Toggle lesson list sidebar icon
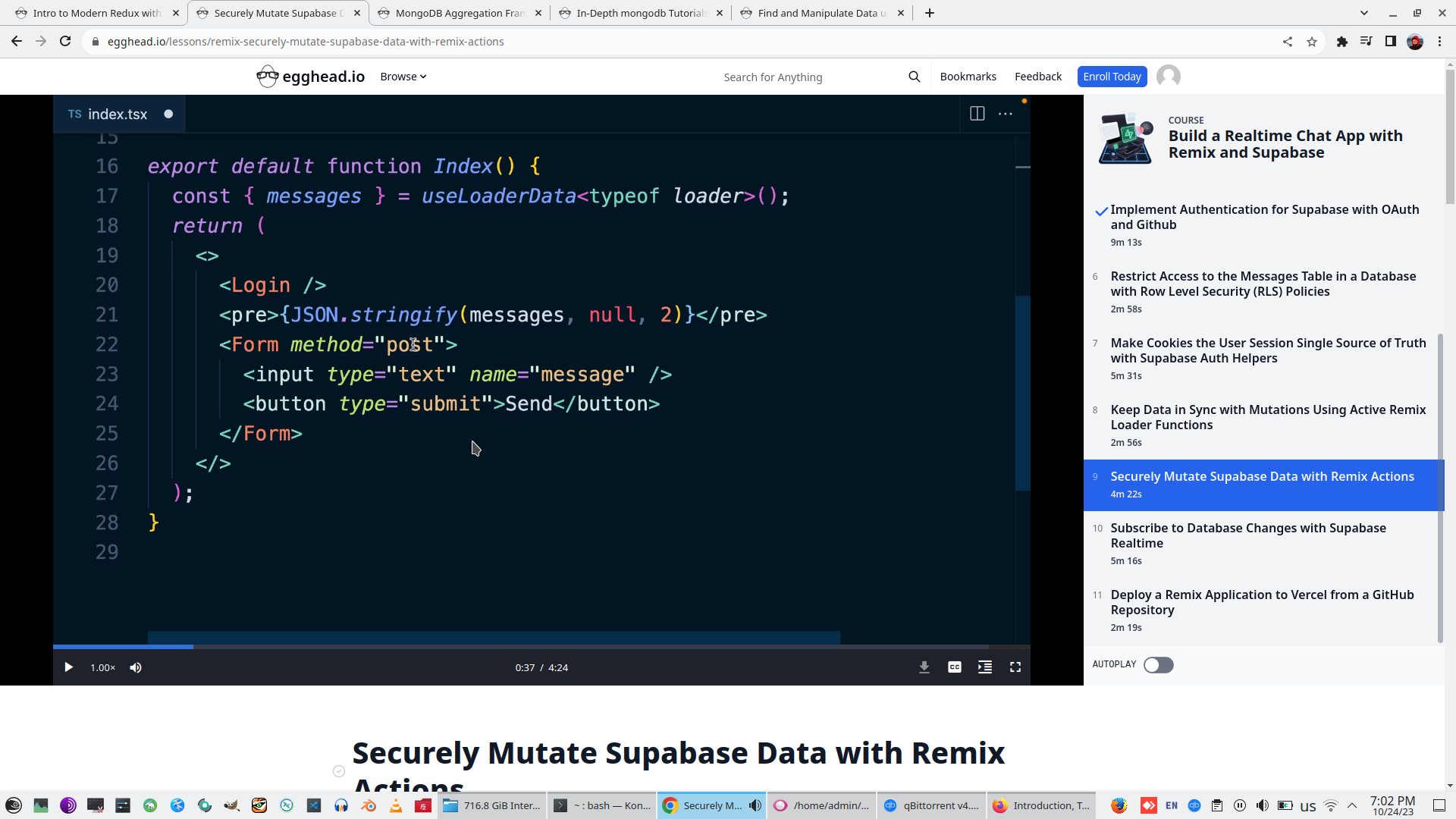 coord(985,667)
